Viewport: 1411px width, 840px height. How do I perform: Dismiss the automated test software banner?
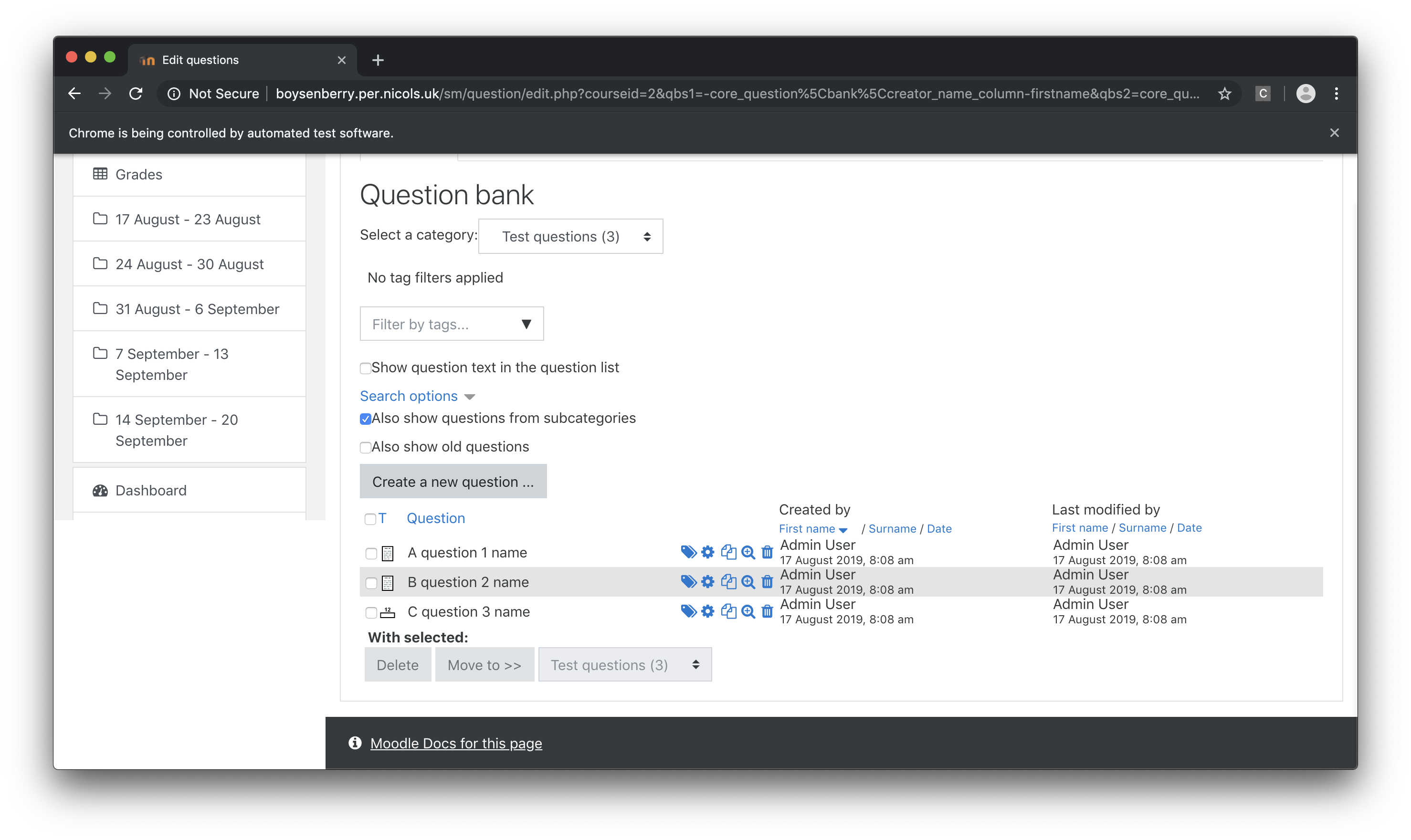coord(1335,133)
